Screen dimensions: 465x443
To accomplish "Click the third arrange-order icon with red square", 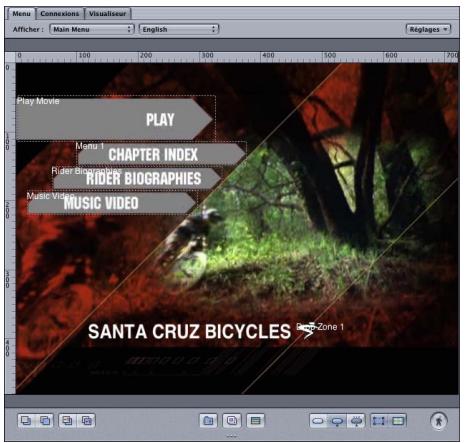I will point(67,421).
